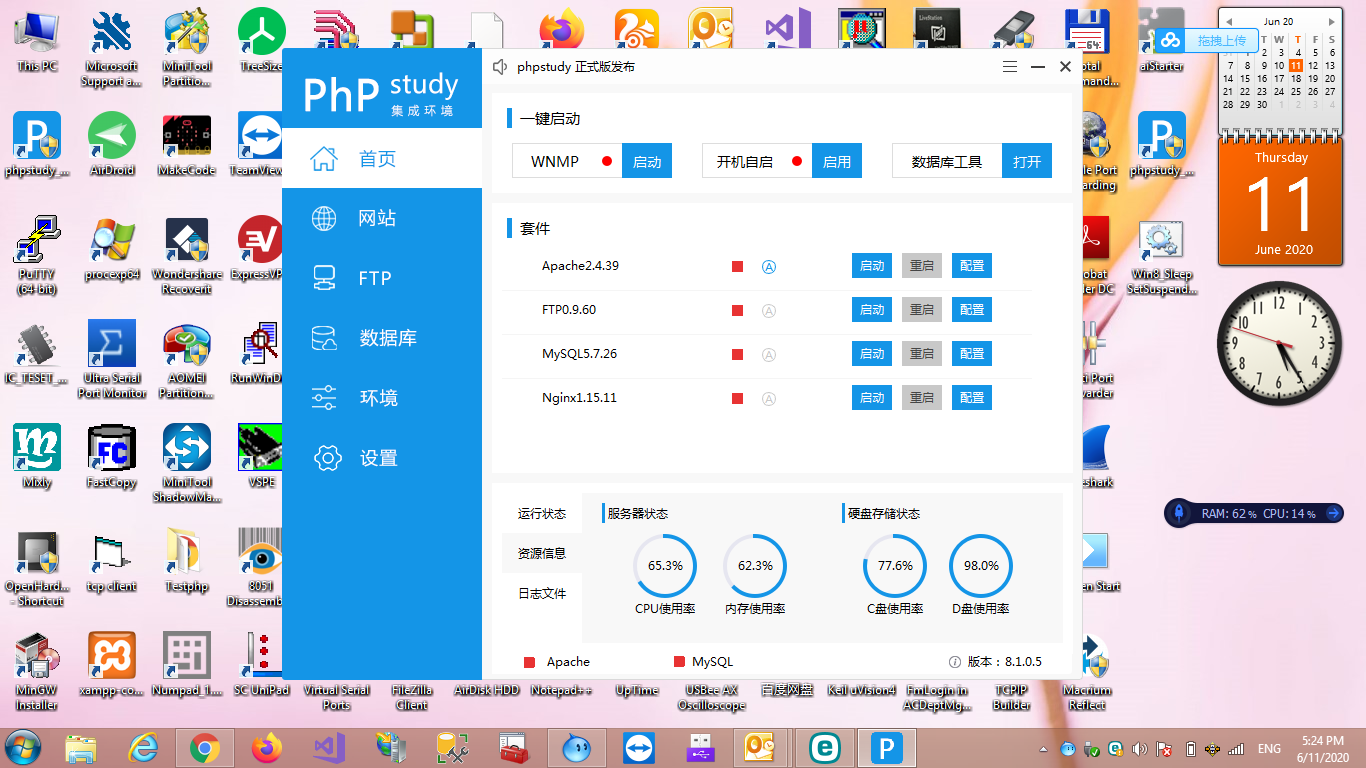Image resolution: width=1366 pixels, height=768 pixels.
Task: Click the WNMP 启动 start button
Action: (647, 161)
